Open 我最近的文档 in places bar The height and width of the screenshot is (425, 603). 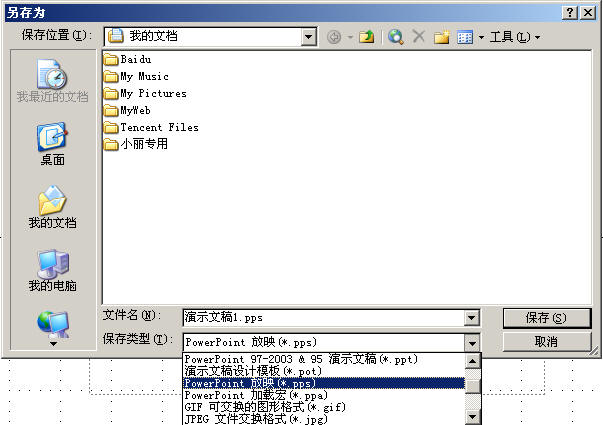point(53,81)
